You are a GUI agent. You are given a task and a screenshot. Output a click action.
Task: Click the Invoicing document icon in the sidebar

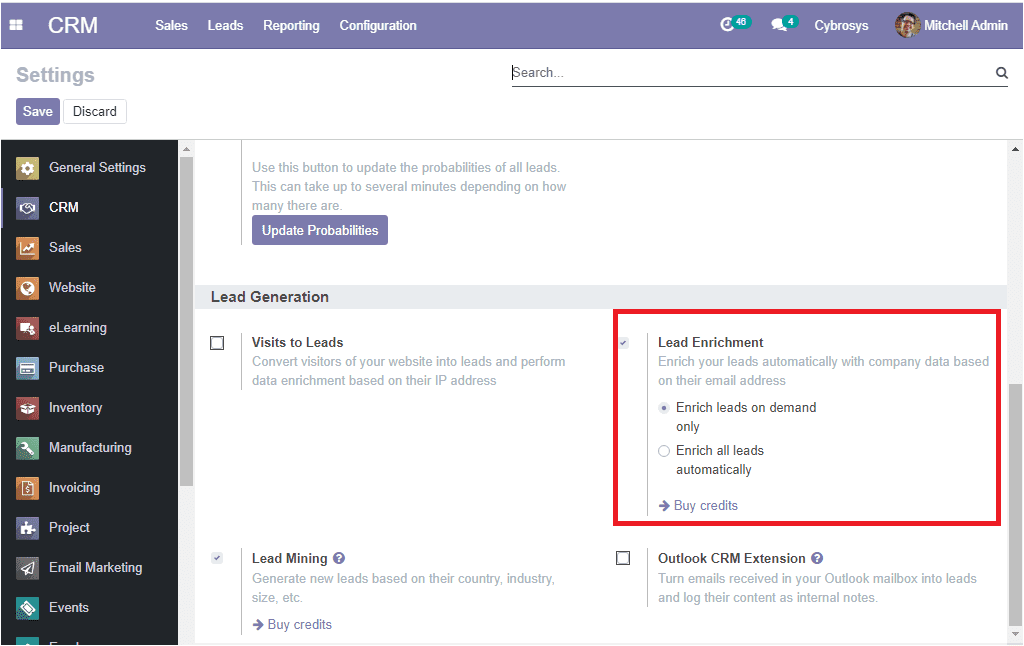coord(27,487)
